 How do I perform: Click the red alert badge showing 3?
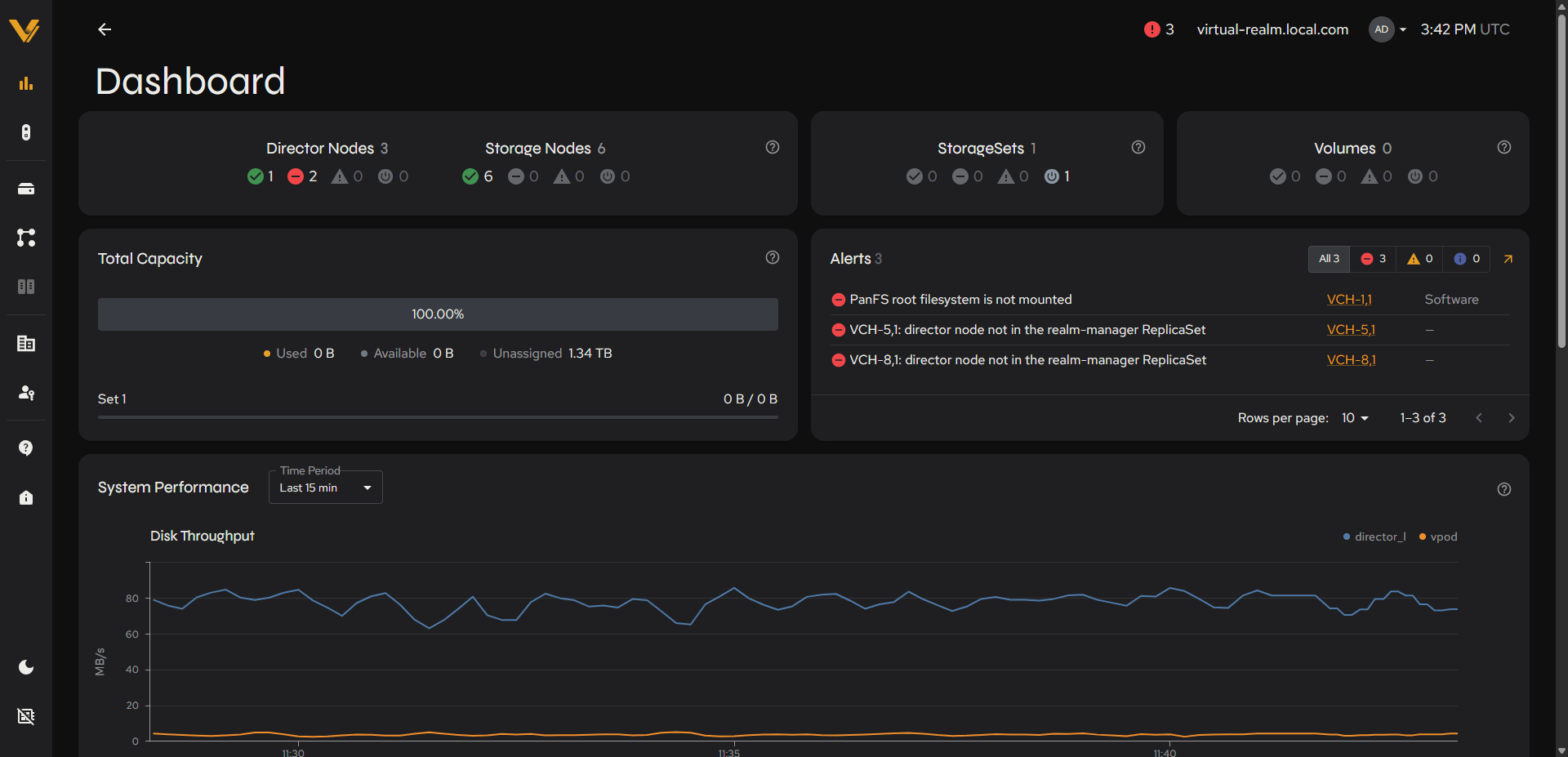1159,29
